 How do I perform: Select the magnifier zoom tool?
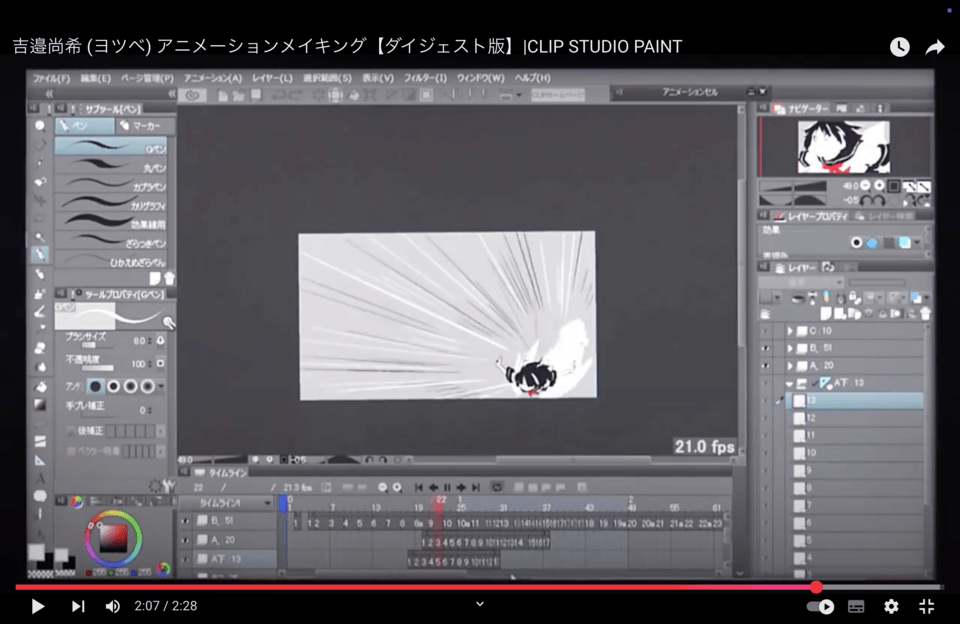point(40,126)
